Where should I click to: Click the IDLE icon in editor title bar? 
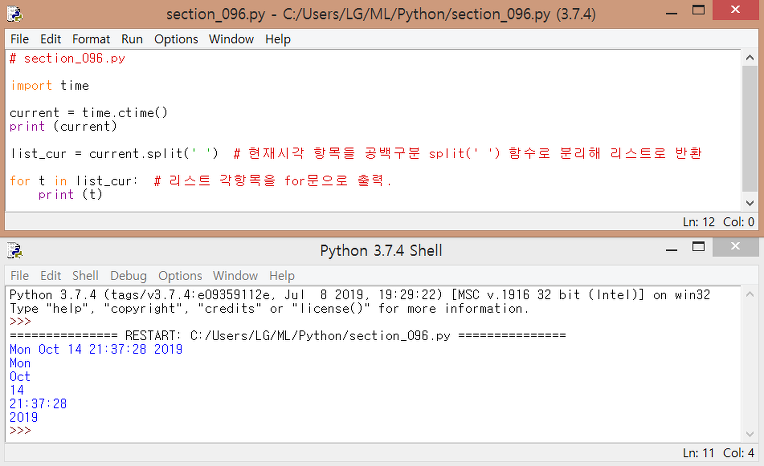point(15,14)
